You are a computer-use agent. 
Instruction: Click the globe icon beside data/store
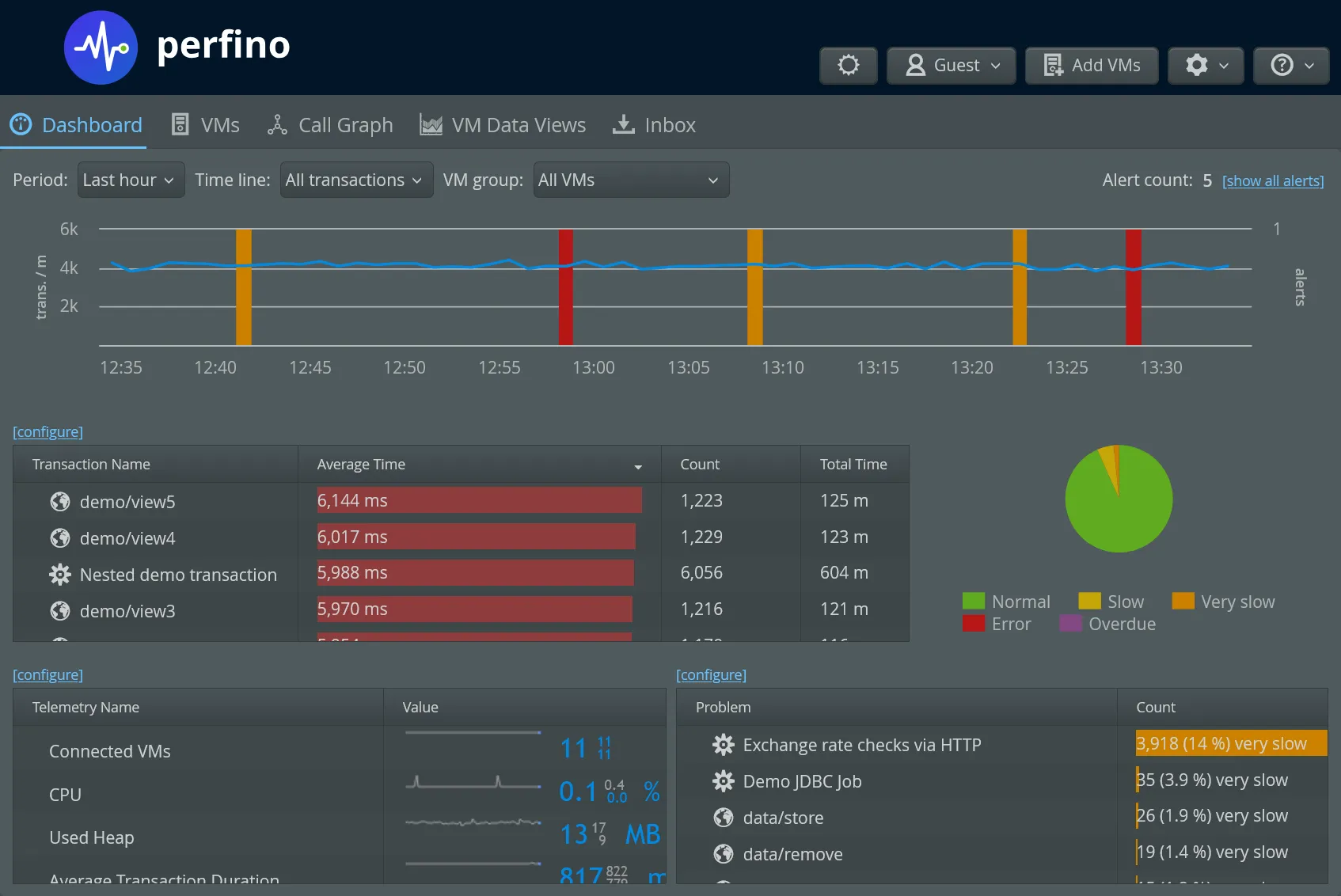pos(722,817)
